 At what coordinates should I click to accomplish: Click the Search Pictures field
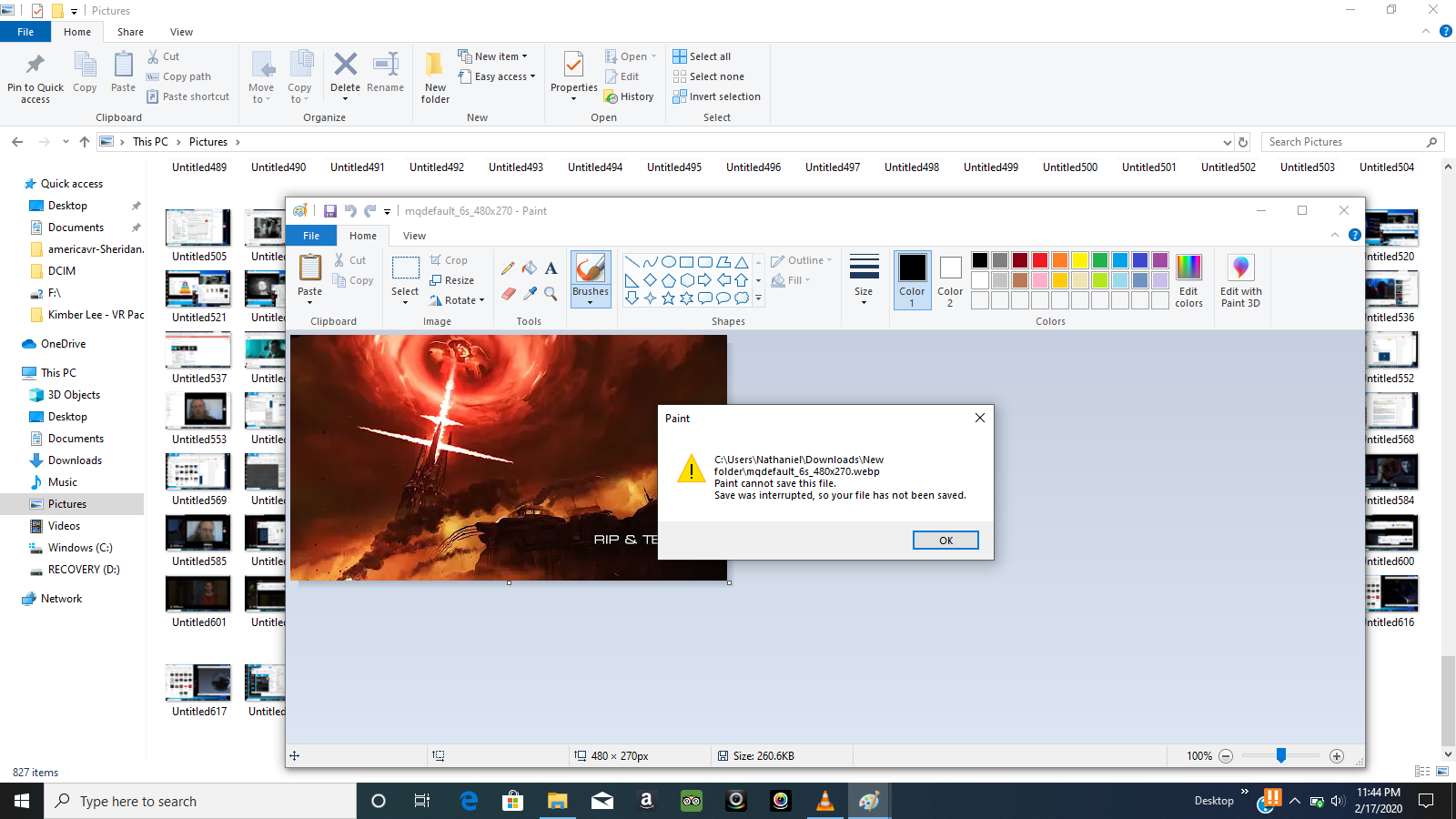1353,142
